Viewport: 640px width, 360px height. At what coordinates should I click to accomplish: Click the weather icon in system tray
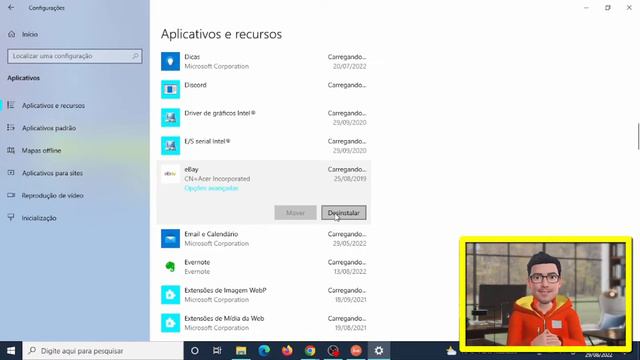click(x=451, y=351)
